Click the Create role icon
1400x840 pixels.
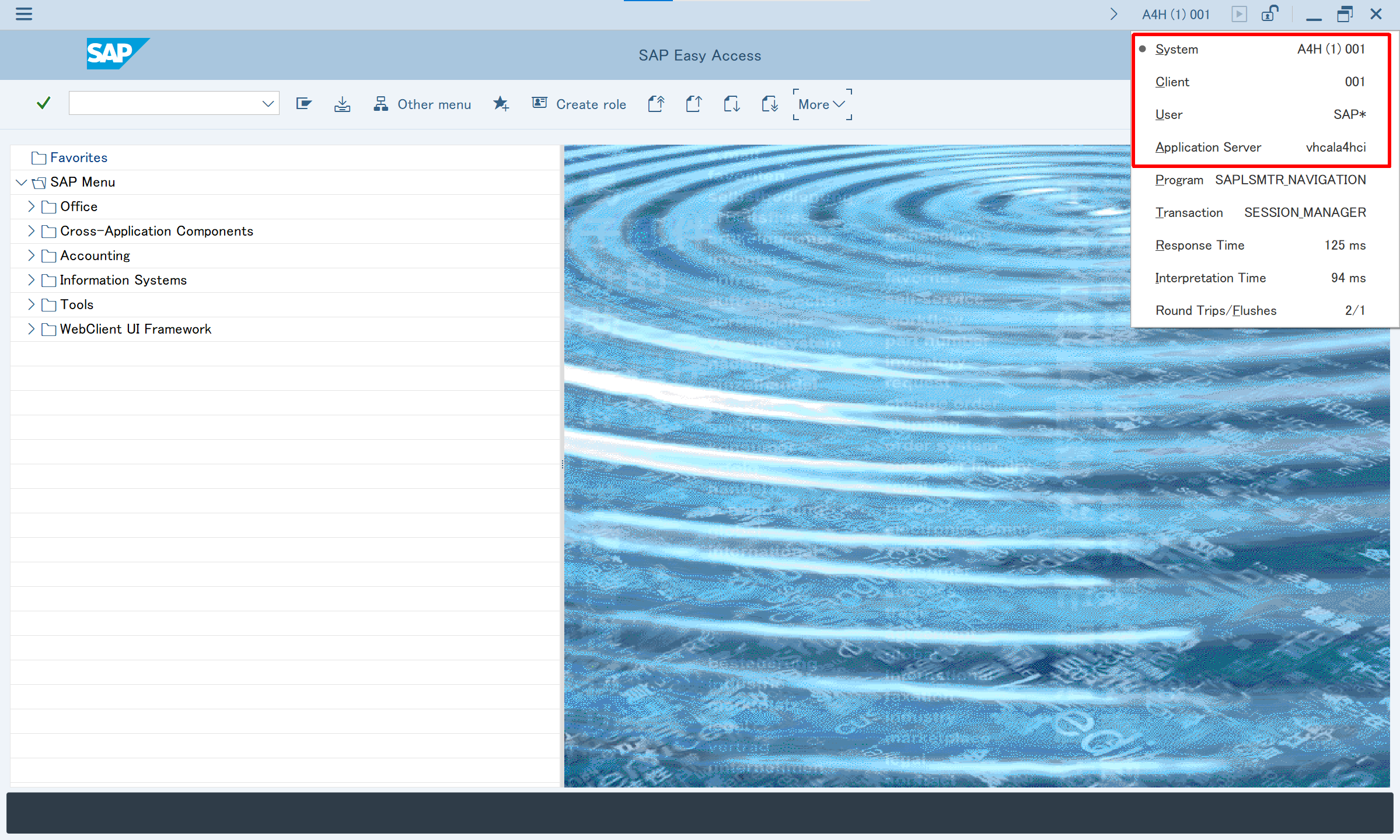point(540,103)
